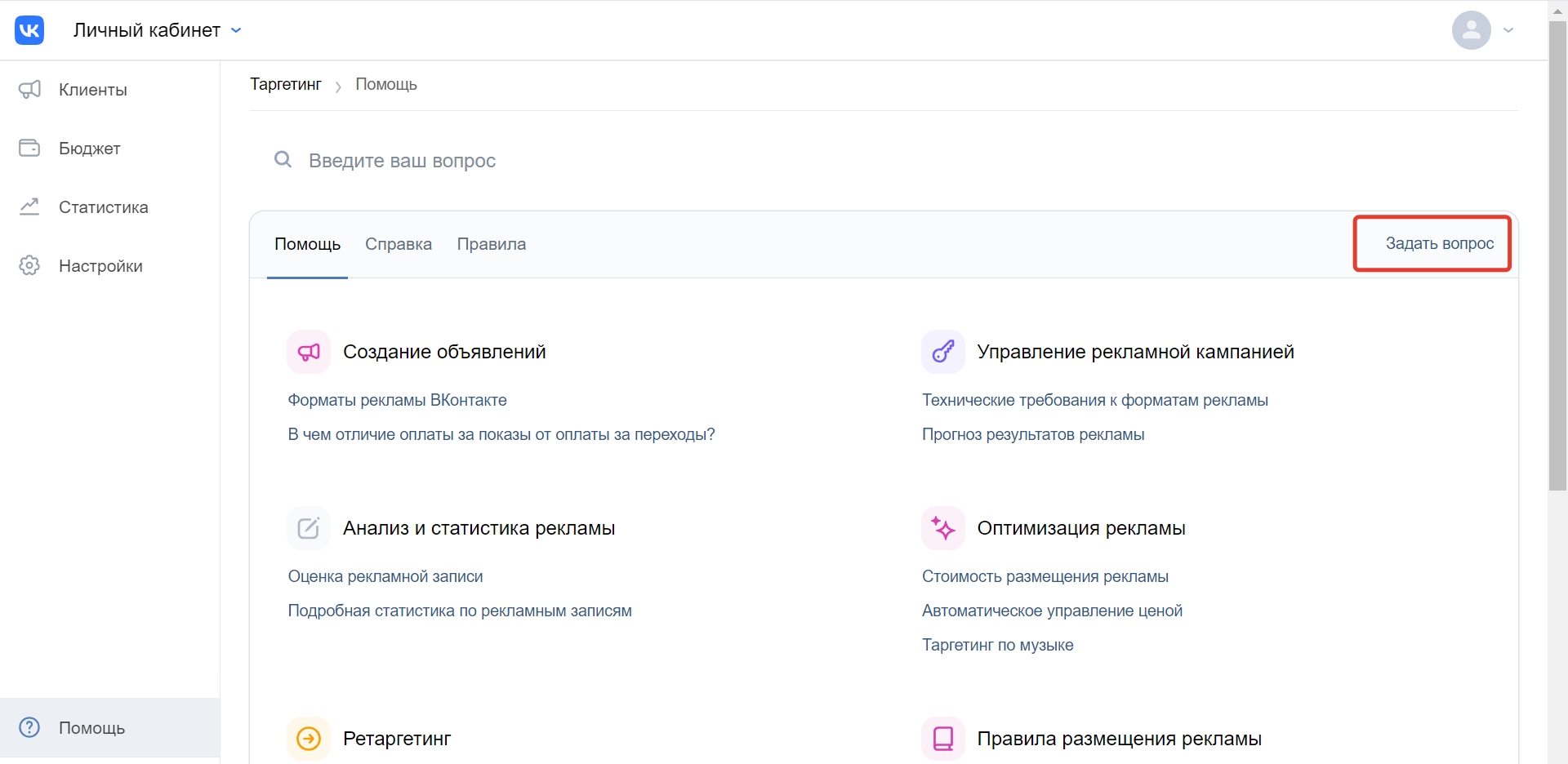
Task: Focus the Введите ваш вопрос search field
Action: [884, 160]
